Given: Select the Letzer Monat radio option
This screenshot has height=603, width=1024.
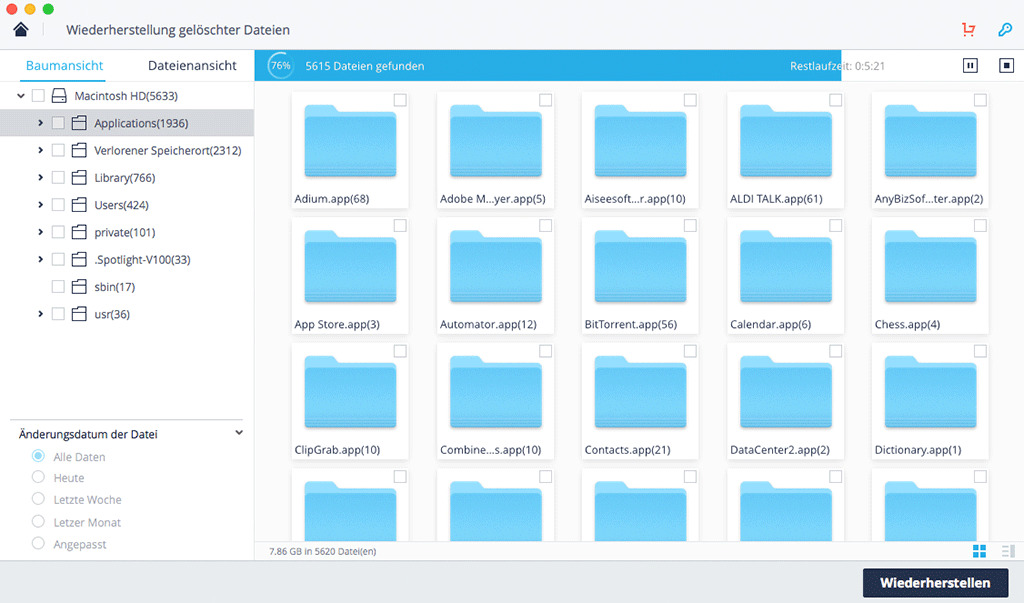Looking at the screenshot, I should [39, 521].
